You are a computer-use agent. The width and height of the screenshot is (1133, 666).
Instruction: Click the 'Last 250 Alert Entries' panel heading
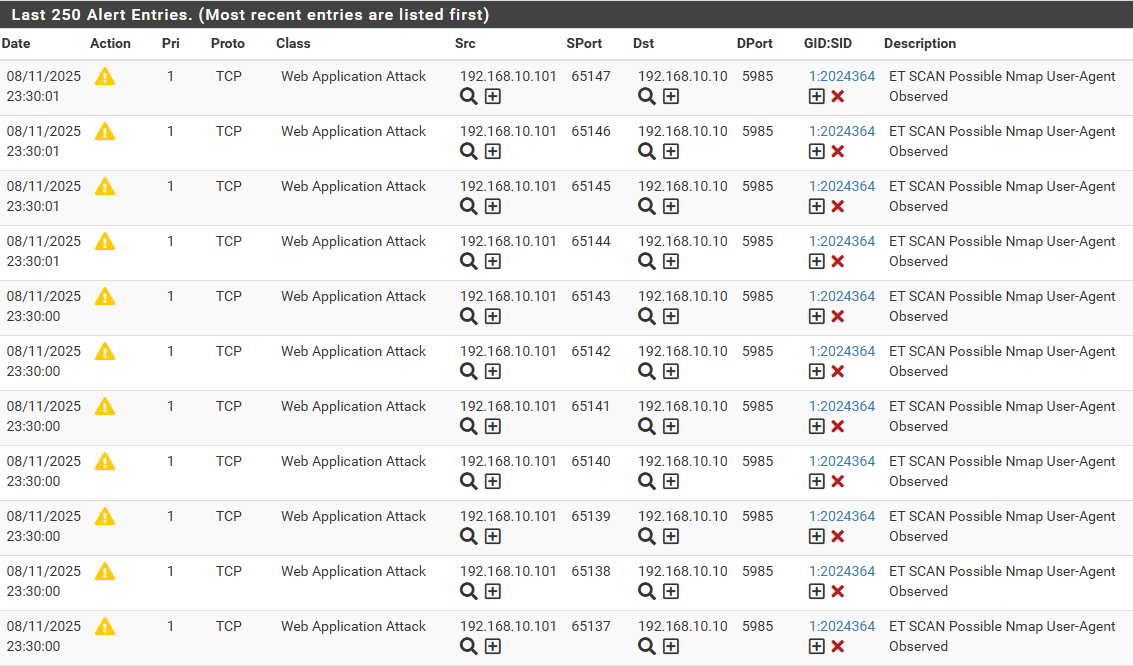click(250, 14)
